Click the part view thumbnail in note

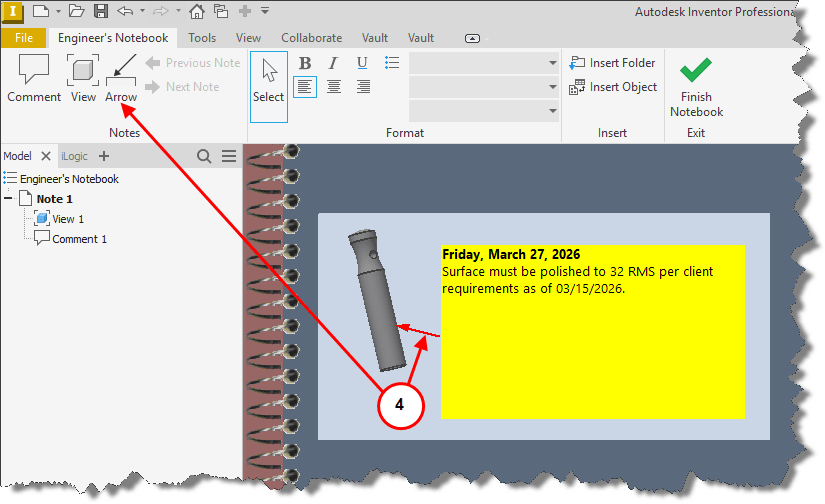pyautogui.click(x=377, y=300)
